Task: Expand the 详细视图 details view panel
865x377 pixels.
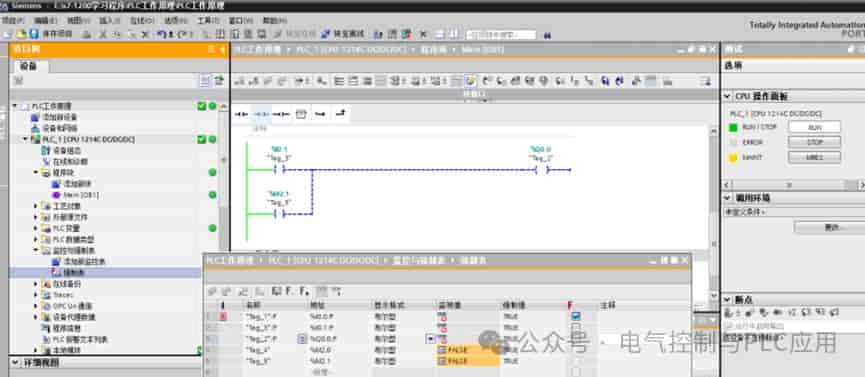Action: (x=15, y=363)
